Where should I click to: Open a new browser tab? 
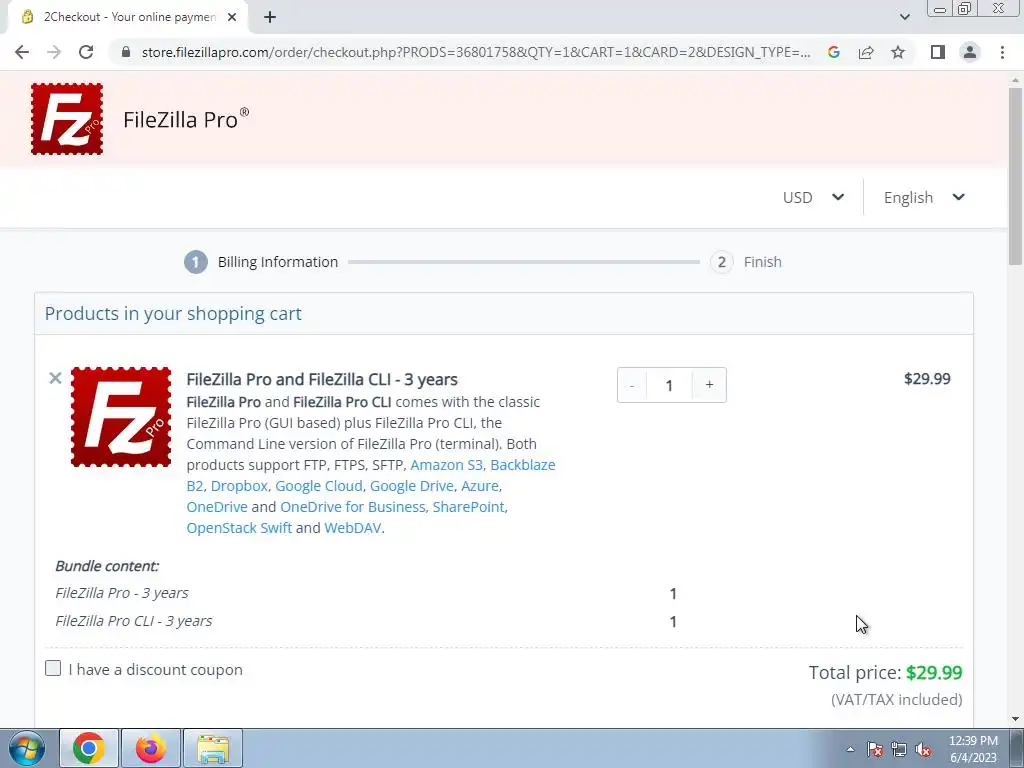(270, 17)
